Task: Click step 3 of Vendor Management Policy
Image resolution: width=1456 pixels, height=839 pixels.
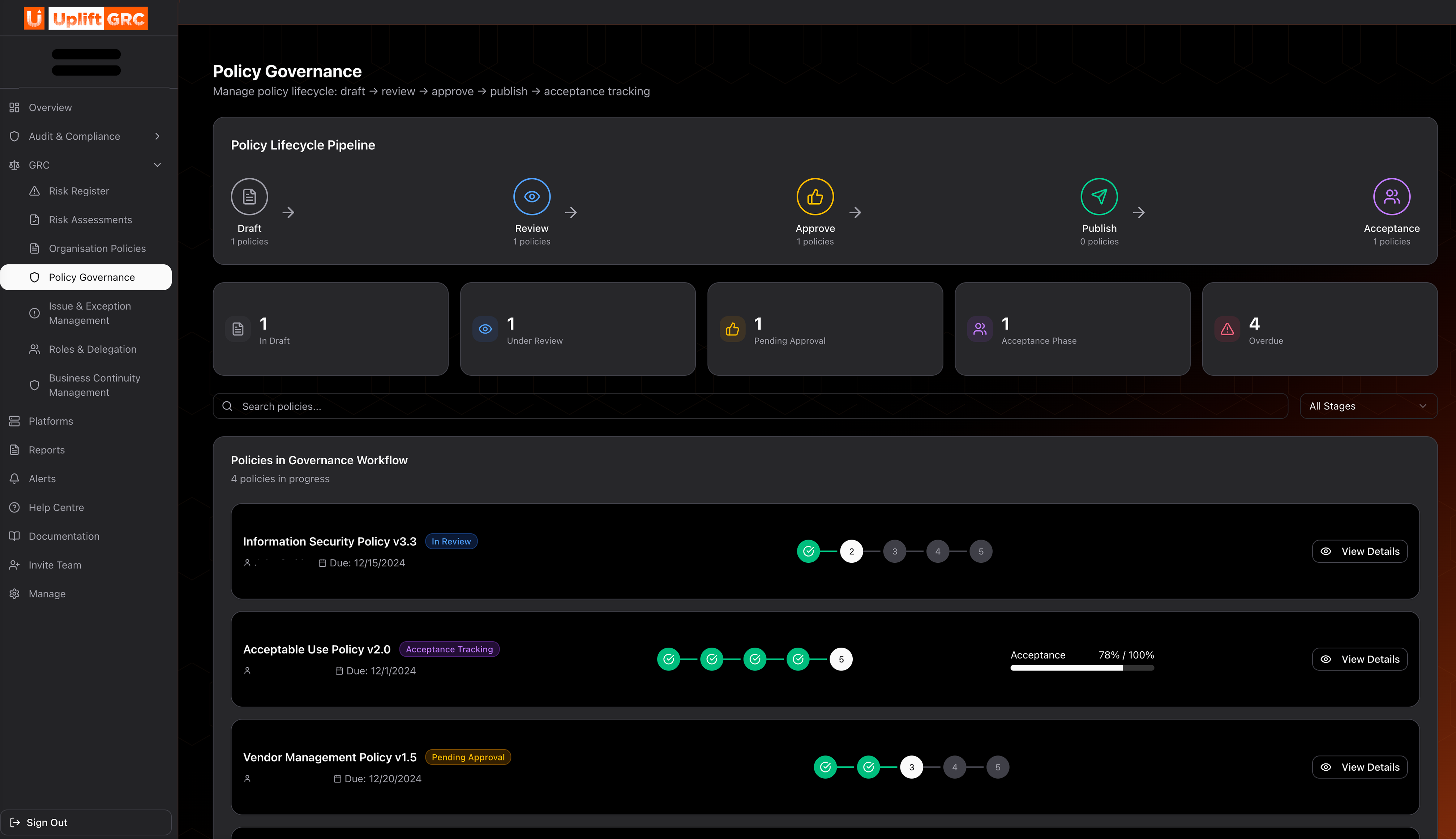Action: click(911, 767)
